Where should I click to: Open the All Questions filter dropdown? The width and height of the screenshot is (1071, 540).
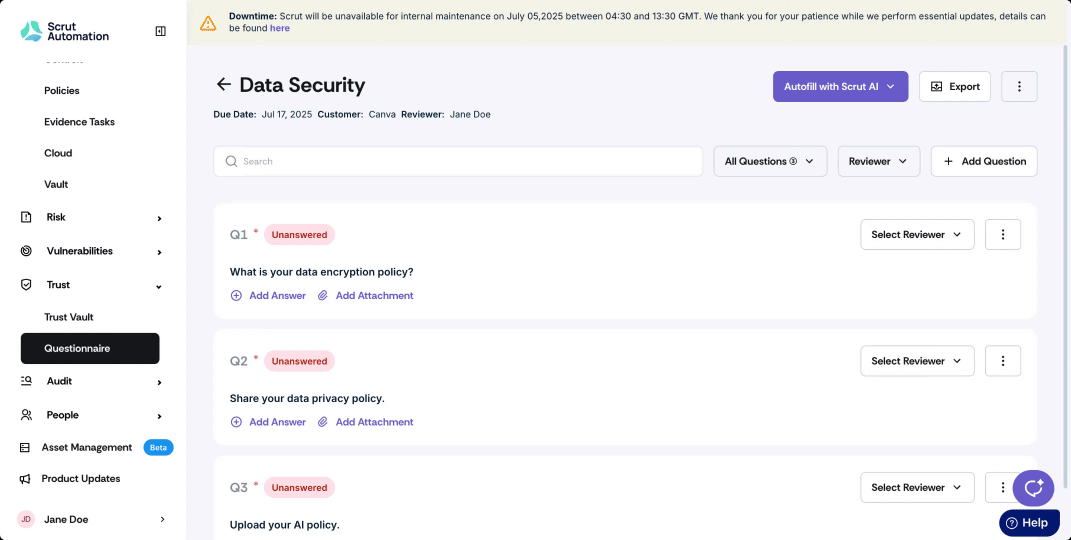click(770, 161)
